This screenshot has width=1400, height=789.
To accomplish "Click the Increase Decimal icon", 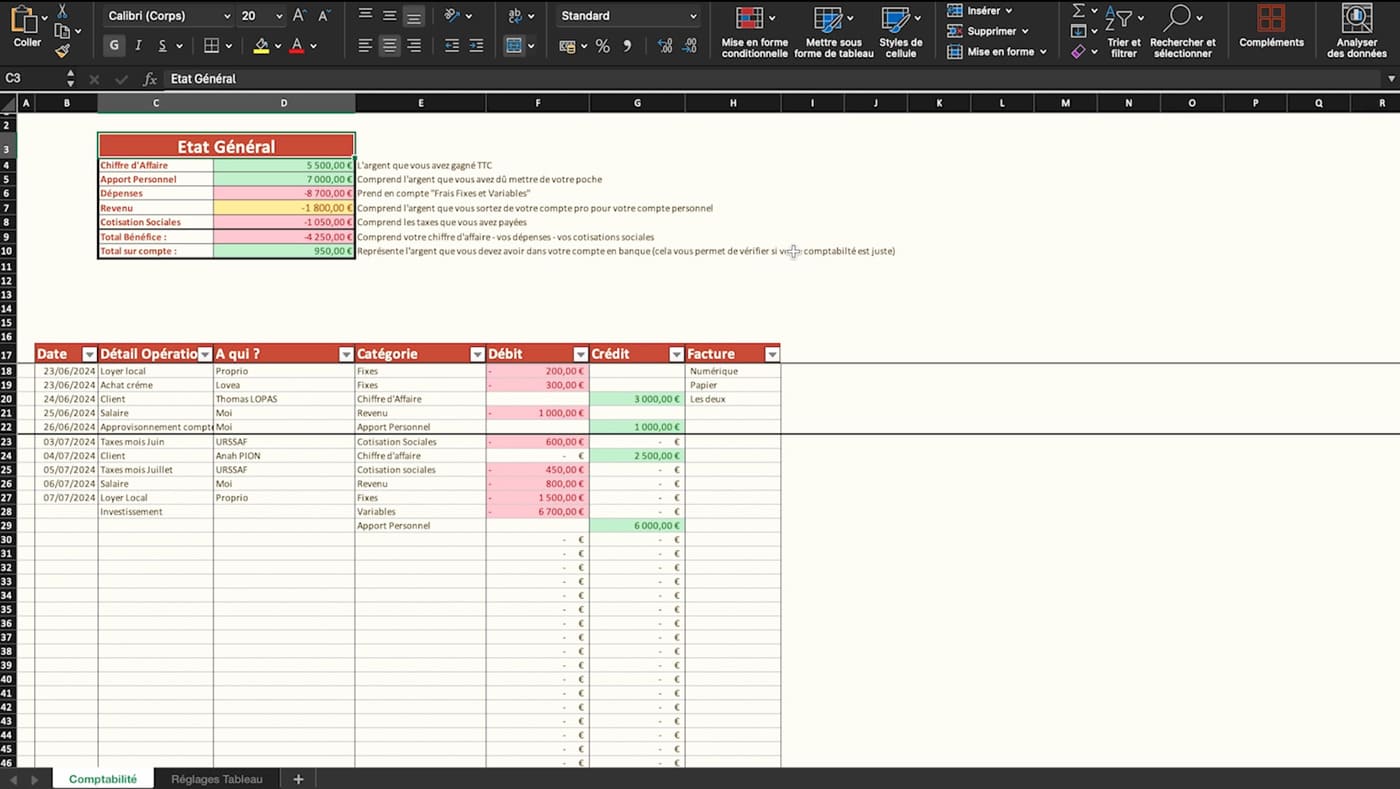I will pos(665,46).
